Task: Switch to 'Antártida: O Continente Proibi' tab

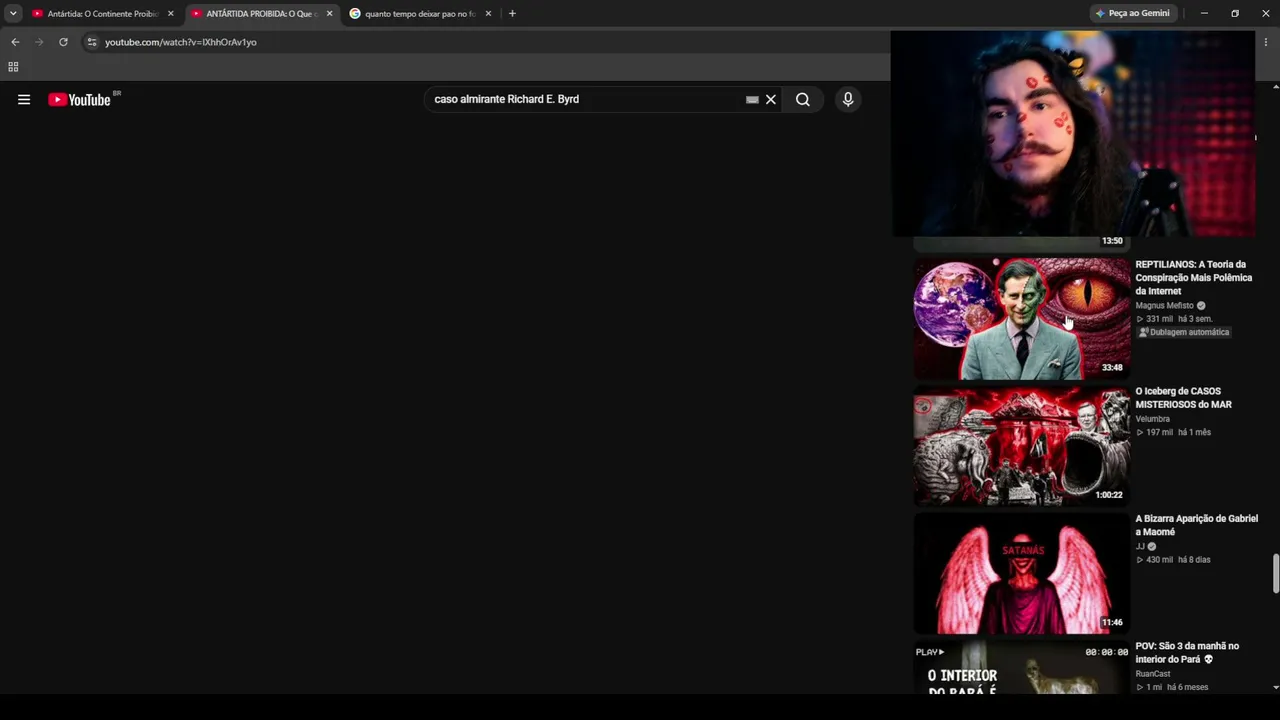Action: click(x=103, y=14)
